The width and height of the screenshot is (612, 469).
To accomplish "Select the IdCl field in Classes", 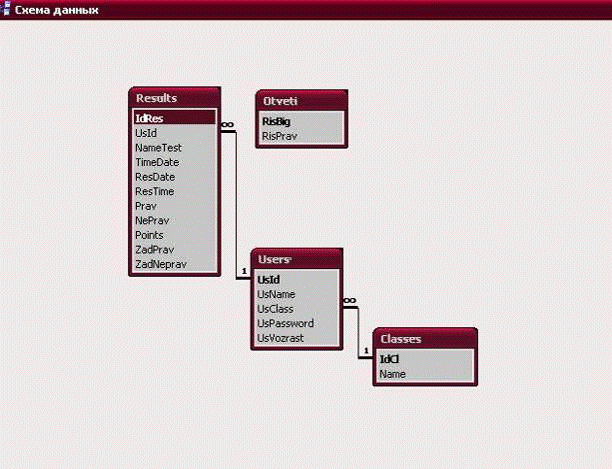I will [x=389, y=359].
